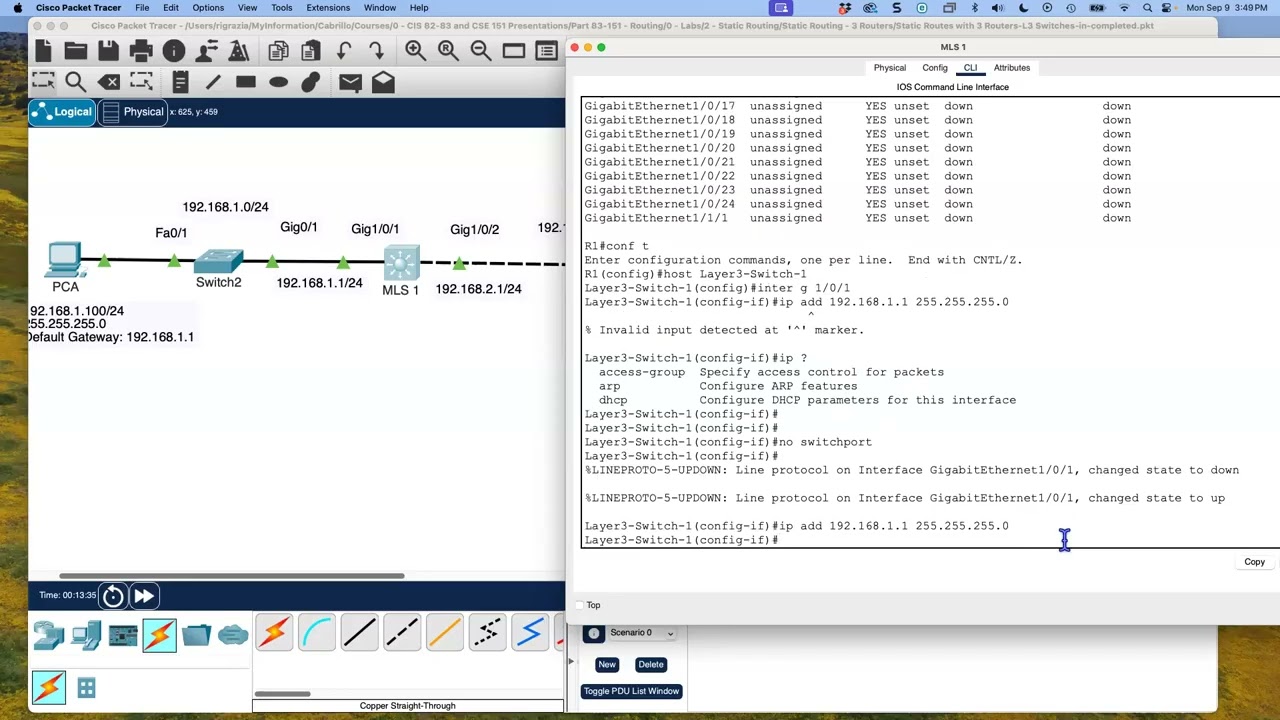Choose the Select tool with the dashed rectangle
This screenshot has width=1280, height=720.
43,82
